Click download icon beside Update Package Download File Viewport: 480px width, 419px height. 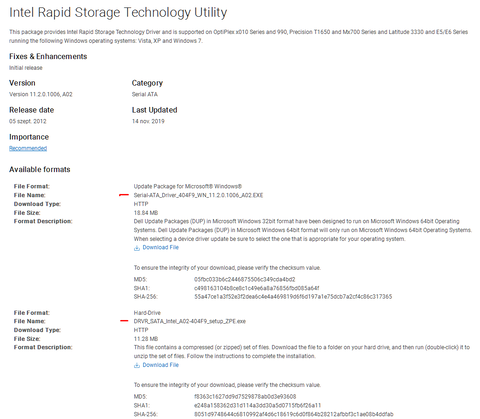point(137,248)
